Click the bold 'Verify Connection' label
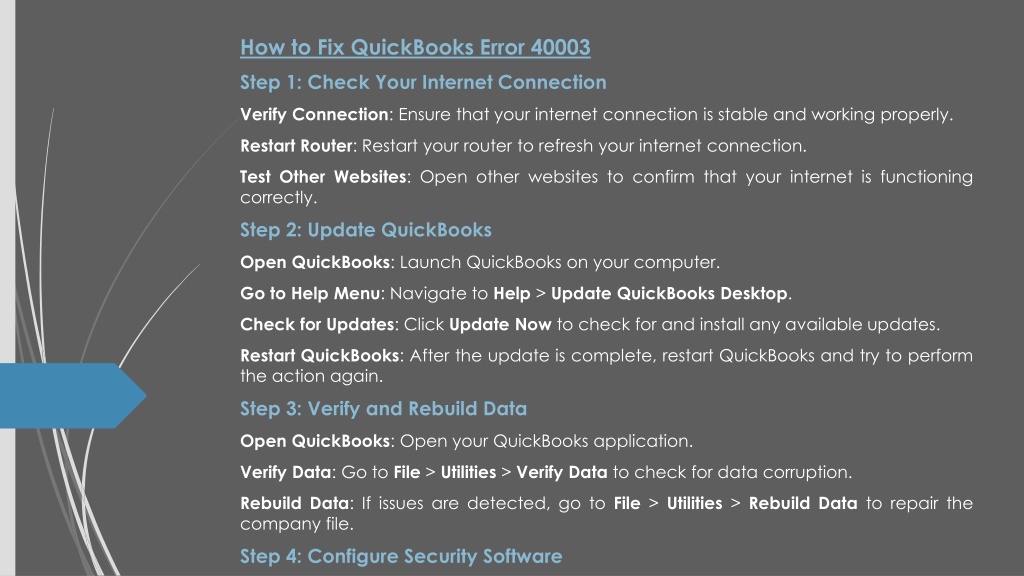 click(314, 114)
